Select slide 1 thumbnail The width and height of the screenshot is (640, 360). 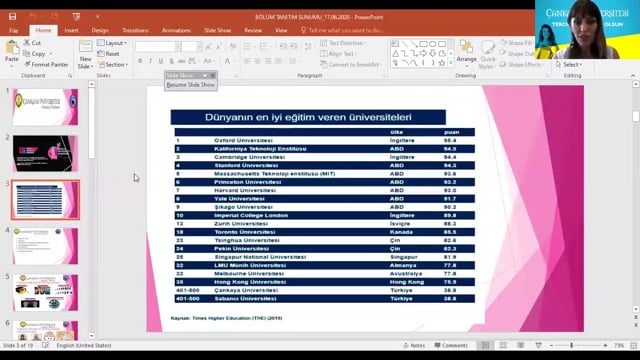point(45,107)
